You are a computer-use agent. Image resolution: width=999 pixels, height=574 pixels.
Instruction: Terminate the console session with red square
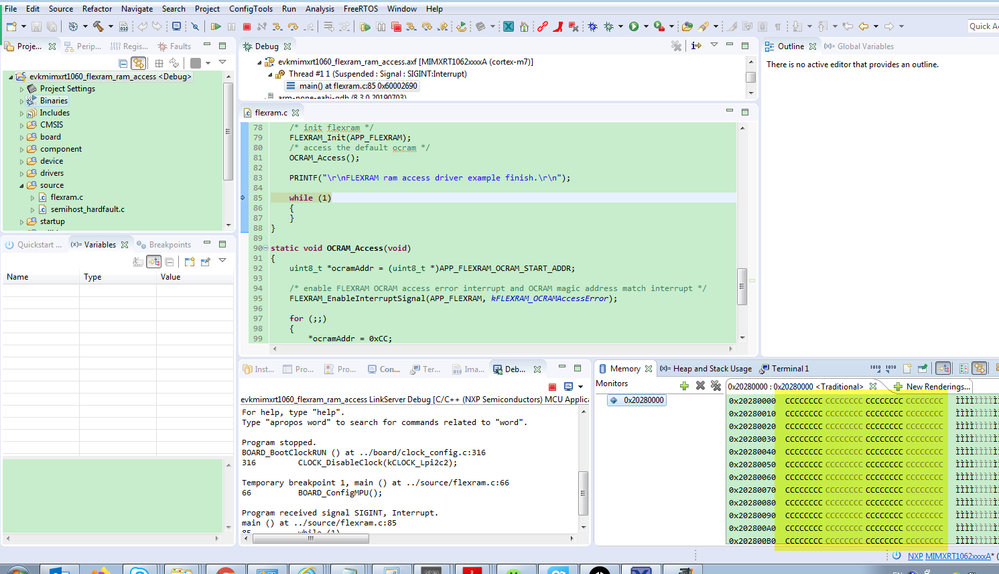[x=552, y=386]
